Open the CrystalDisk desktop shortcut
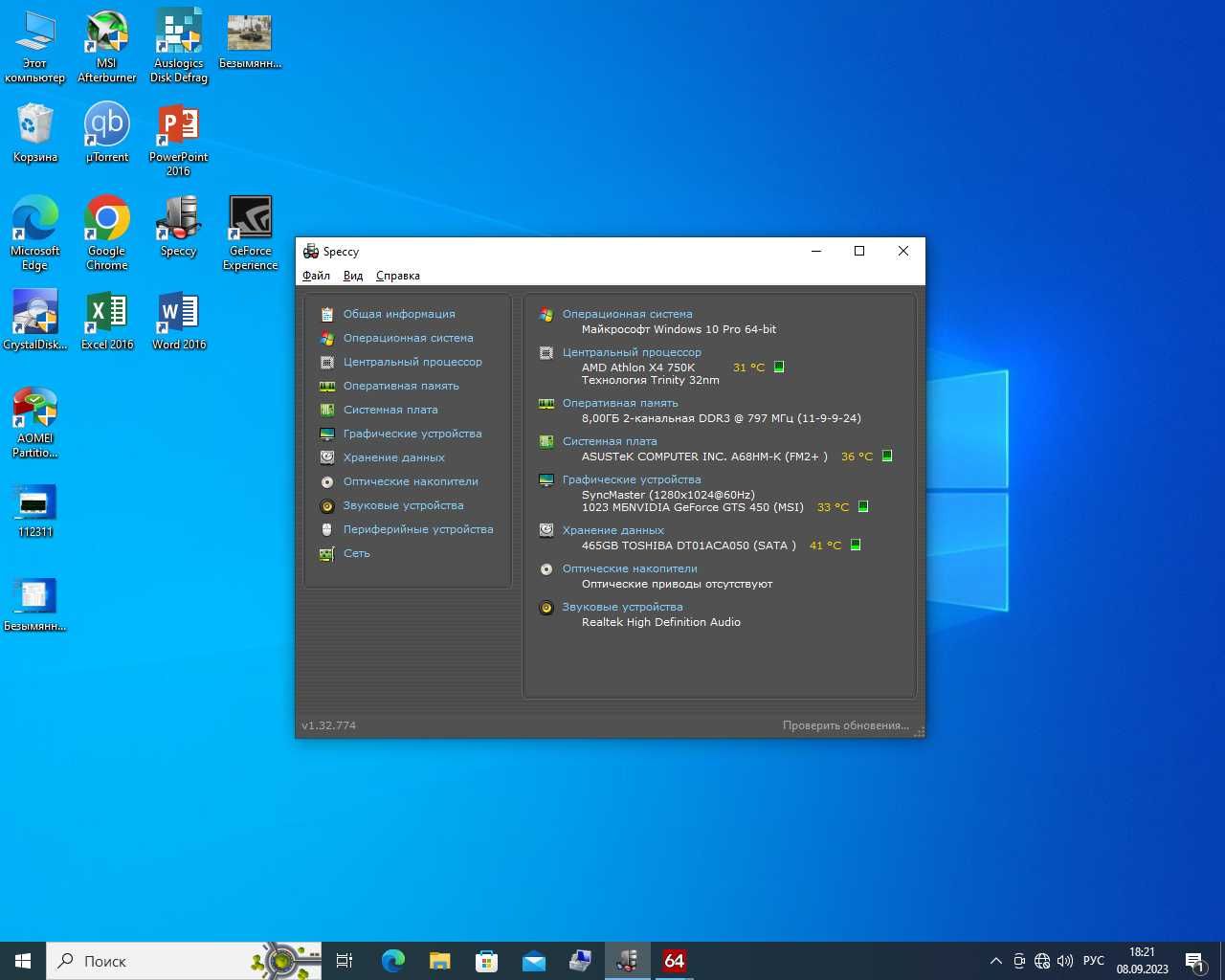 click(35, 320)
